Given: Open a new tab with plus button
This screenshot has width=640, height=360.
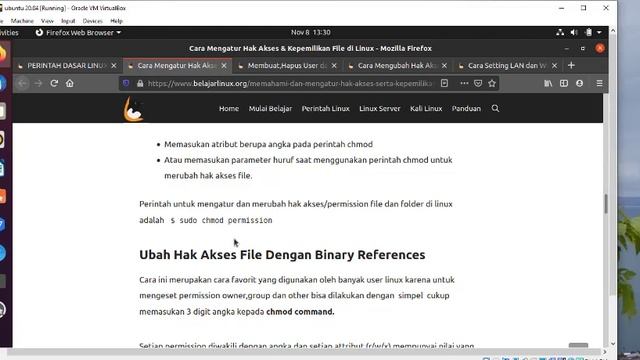Looking at the screenshot, I should click(x=571, y=65).
